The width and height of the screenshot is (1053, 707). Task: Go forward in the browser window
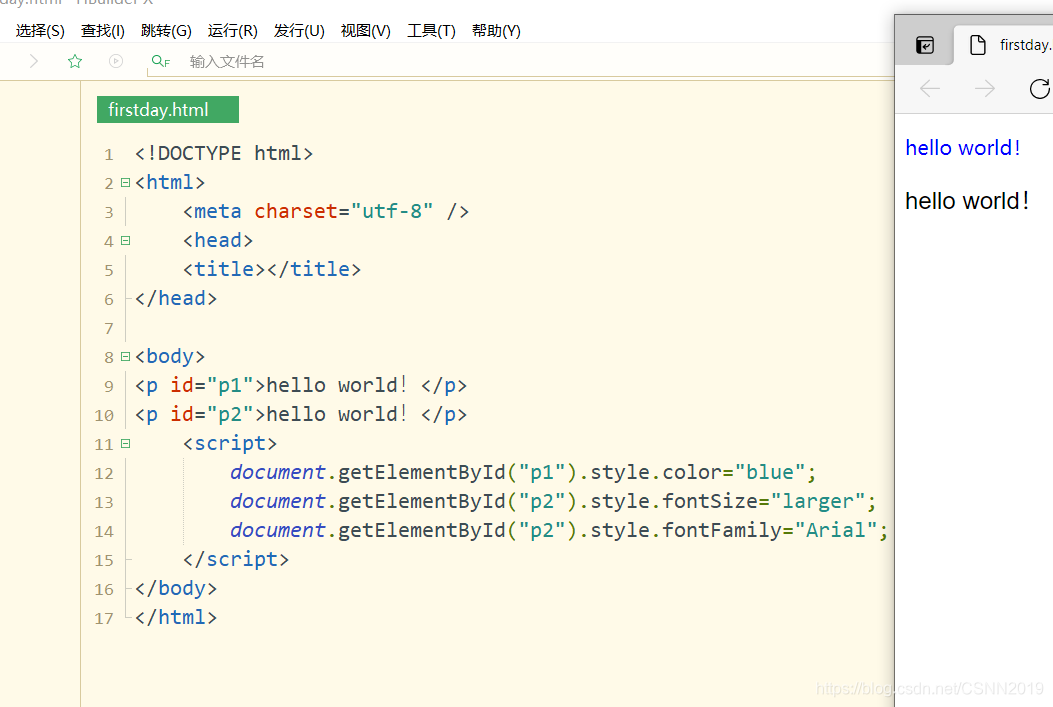click(985, 89)
